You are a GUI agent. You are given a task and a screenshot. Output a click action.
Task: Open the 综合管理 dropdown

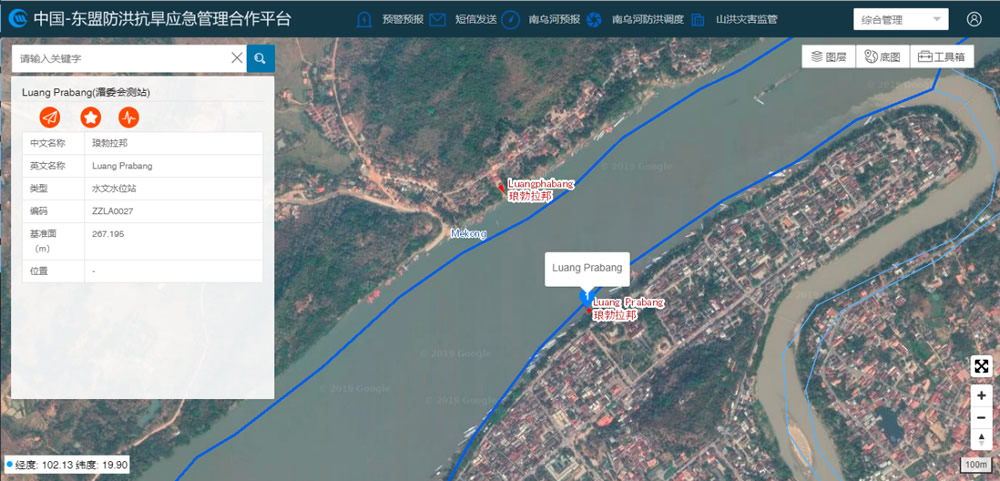coord(900,19)
